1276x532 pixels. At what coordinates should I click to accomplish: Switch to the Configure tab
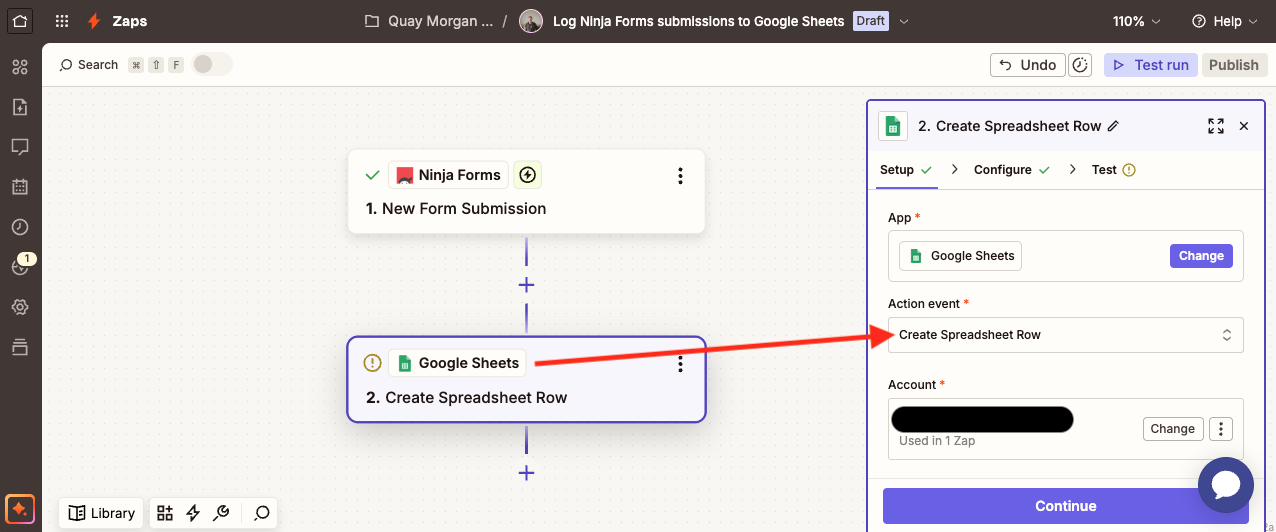point(1012,170)
